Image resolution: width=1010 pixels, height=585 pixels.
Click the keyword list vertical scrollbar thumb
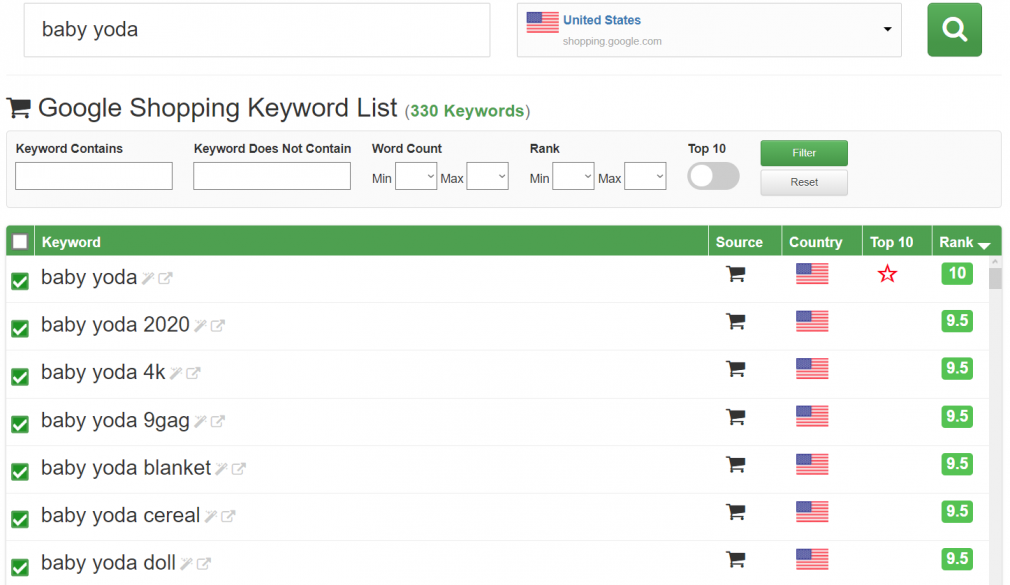pyautogui.click(x=995, y=278)
